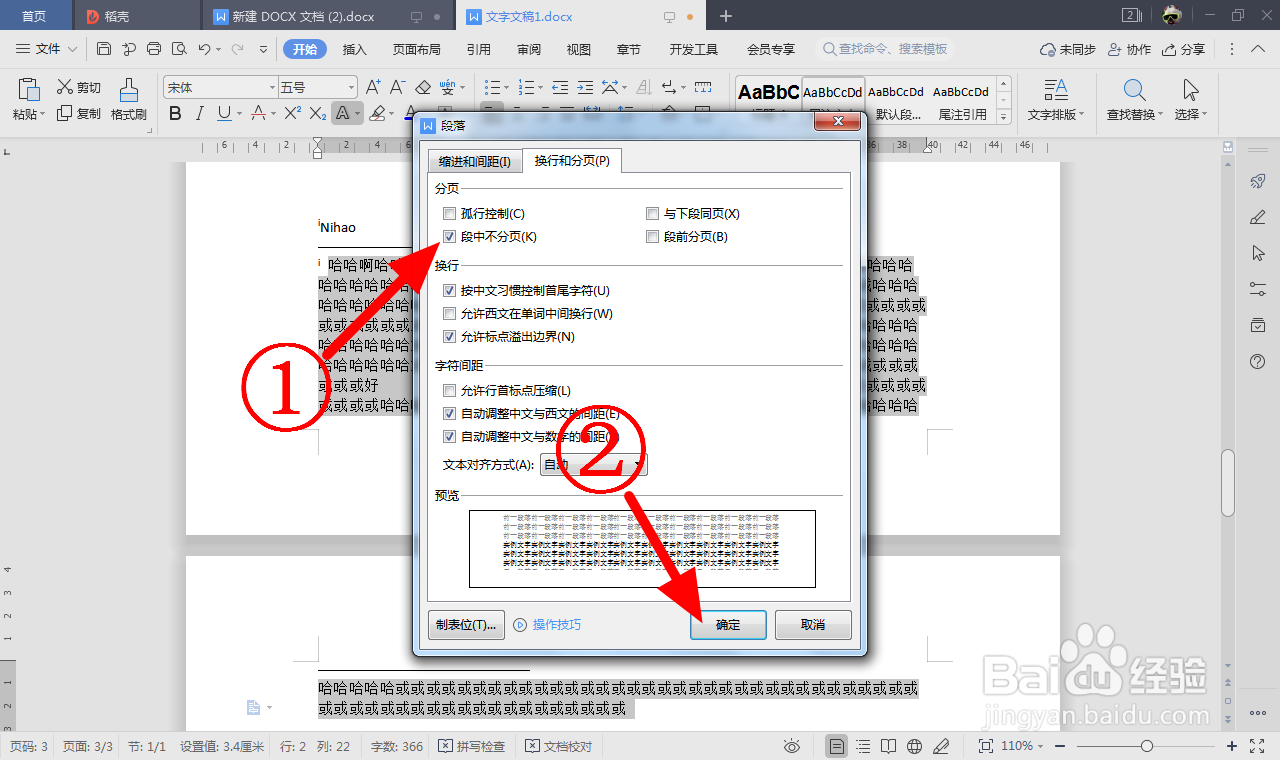Uncheck 段中不分页 option

[449, 236]
